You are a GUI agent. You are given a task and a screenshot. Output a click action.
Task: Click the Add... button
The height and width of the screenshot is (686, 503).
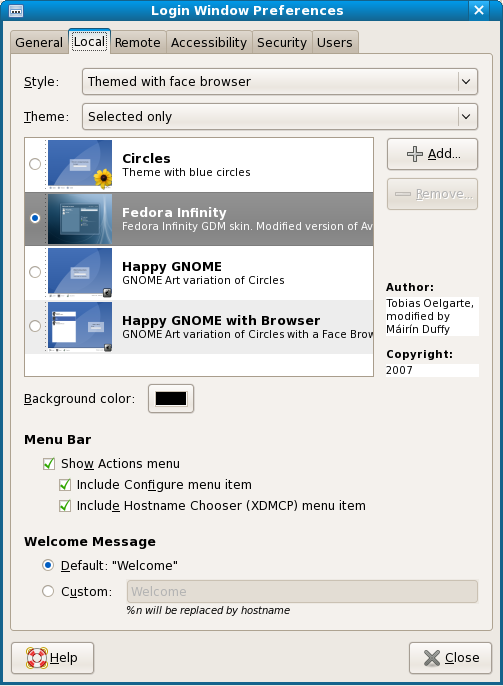432,154
